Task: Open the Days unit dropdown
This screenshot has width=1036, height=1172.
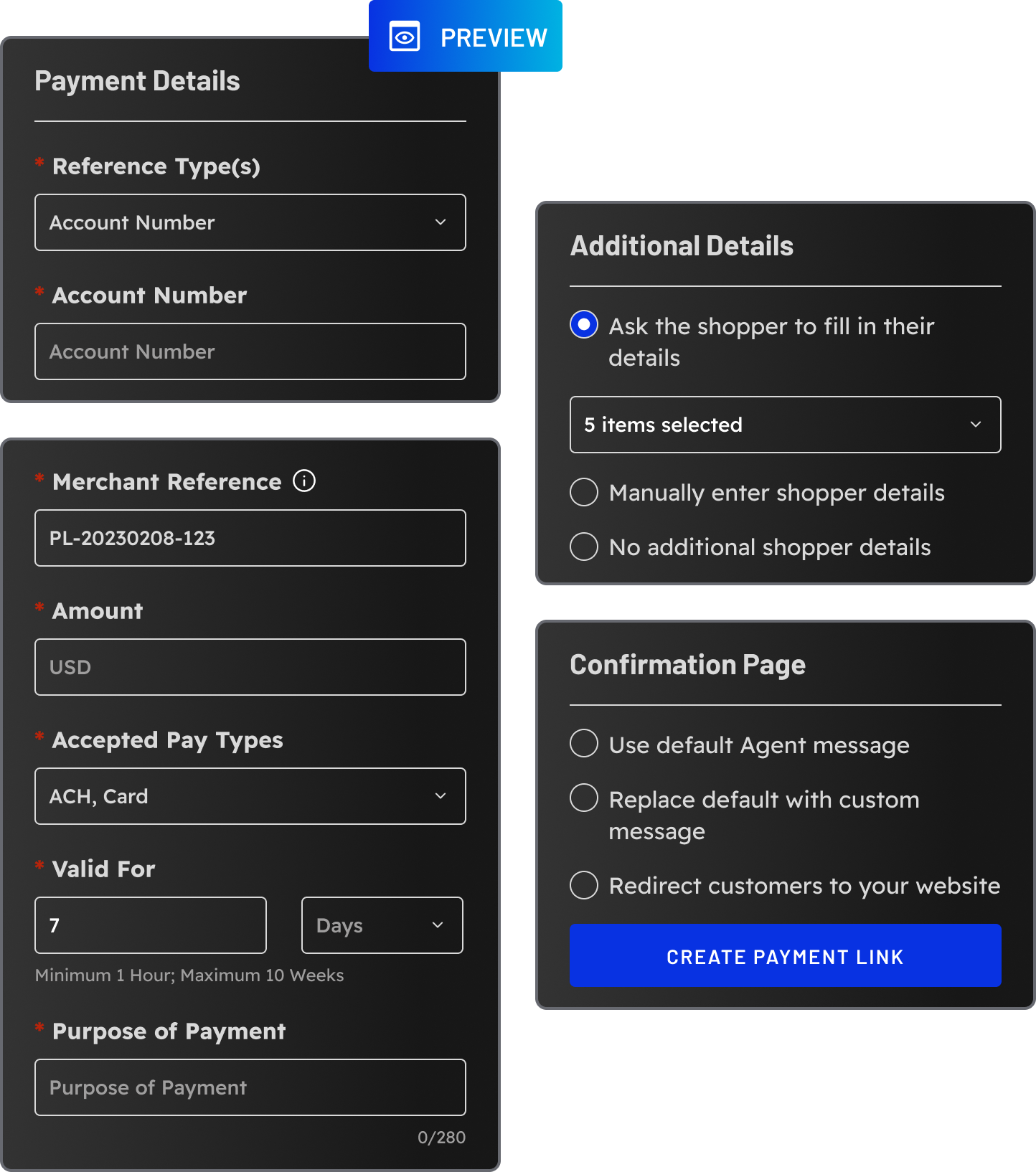Action: tap(382, 925)
